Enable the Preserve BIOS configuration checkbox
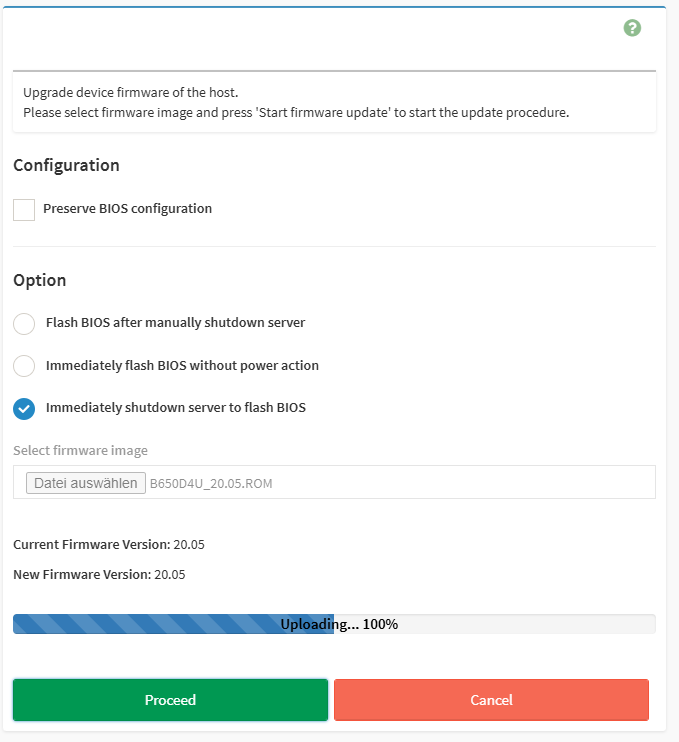The width and height of the screenshot is (679, 742). 24,210
